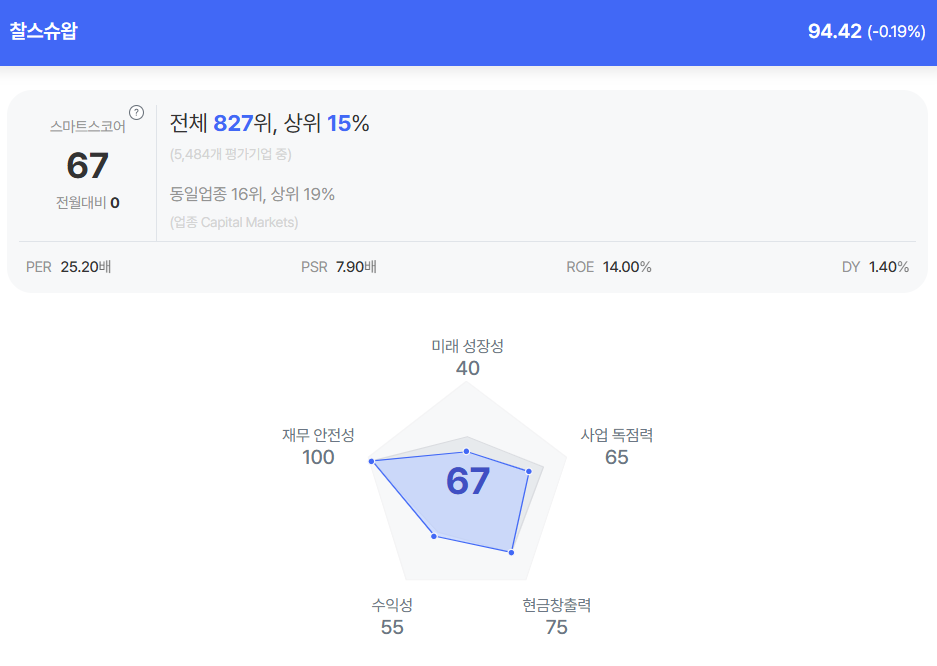Click the 재무 안전성 data point on radar

tap(372, 461)
